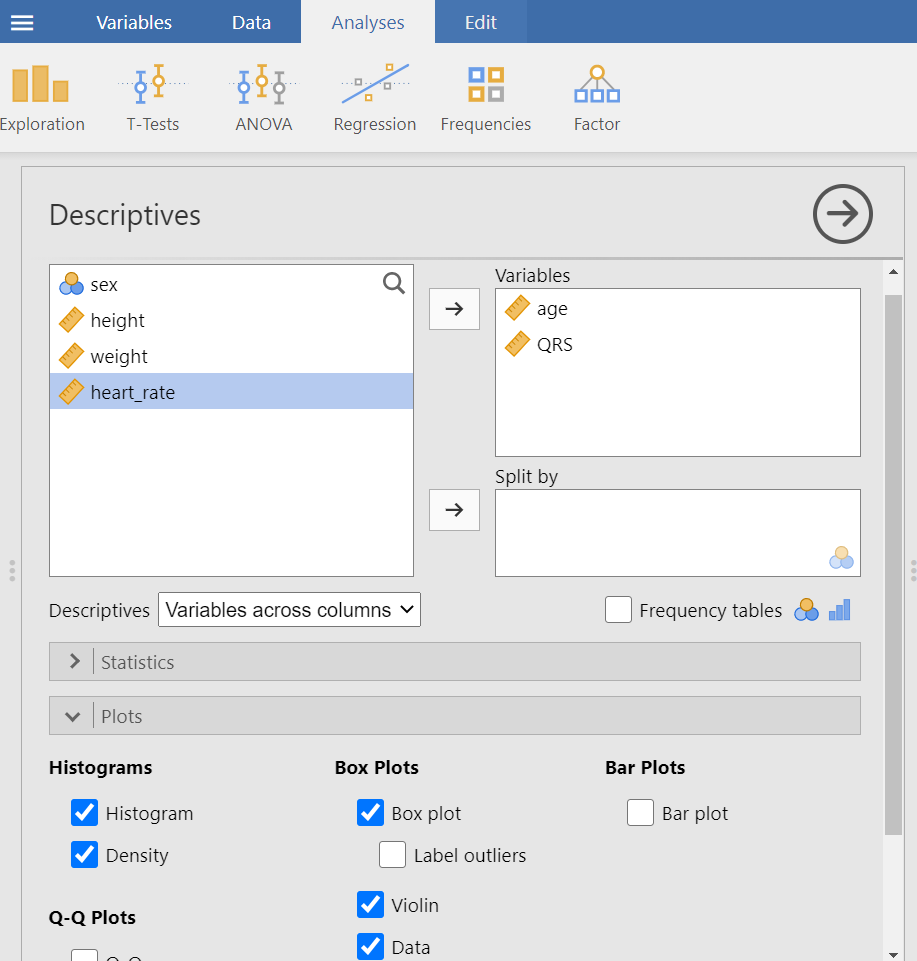Screen dimensions: 917x961
Task: Open the T-Tests analysis menu
Action: (x=152, y=98)
